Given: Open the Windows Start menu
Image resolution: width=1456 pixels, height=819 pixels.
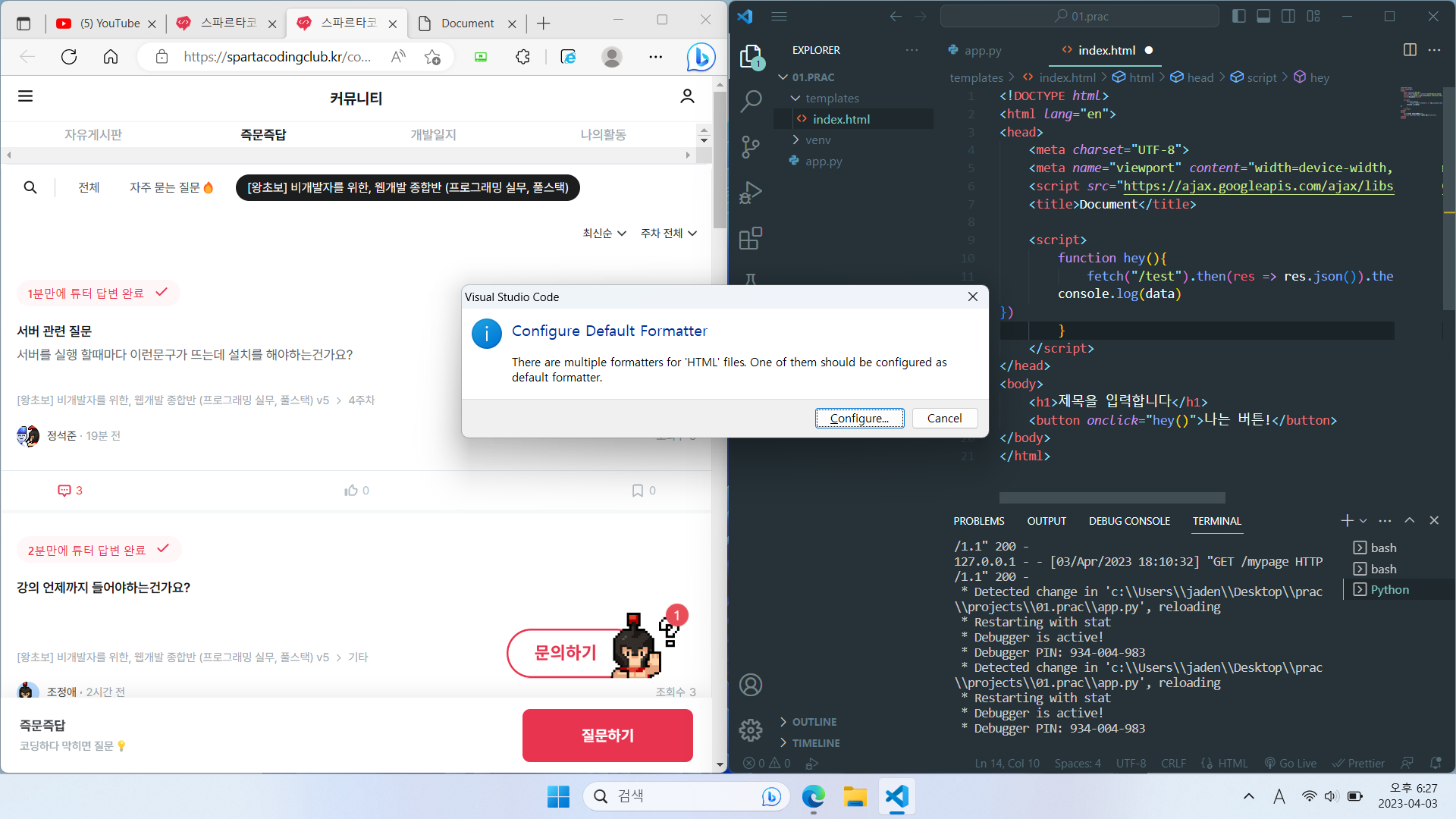Looking at the screenshot, I should [x=558, y=796].
